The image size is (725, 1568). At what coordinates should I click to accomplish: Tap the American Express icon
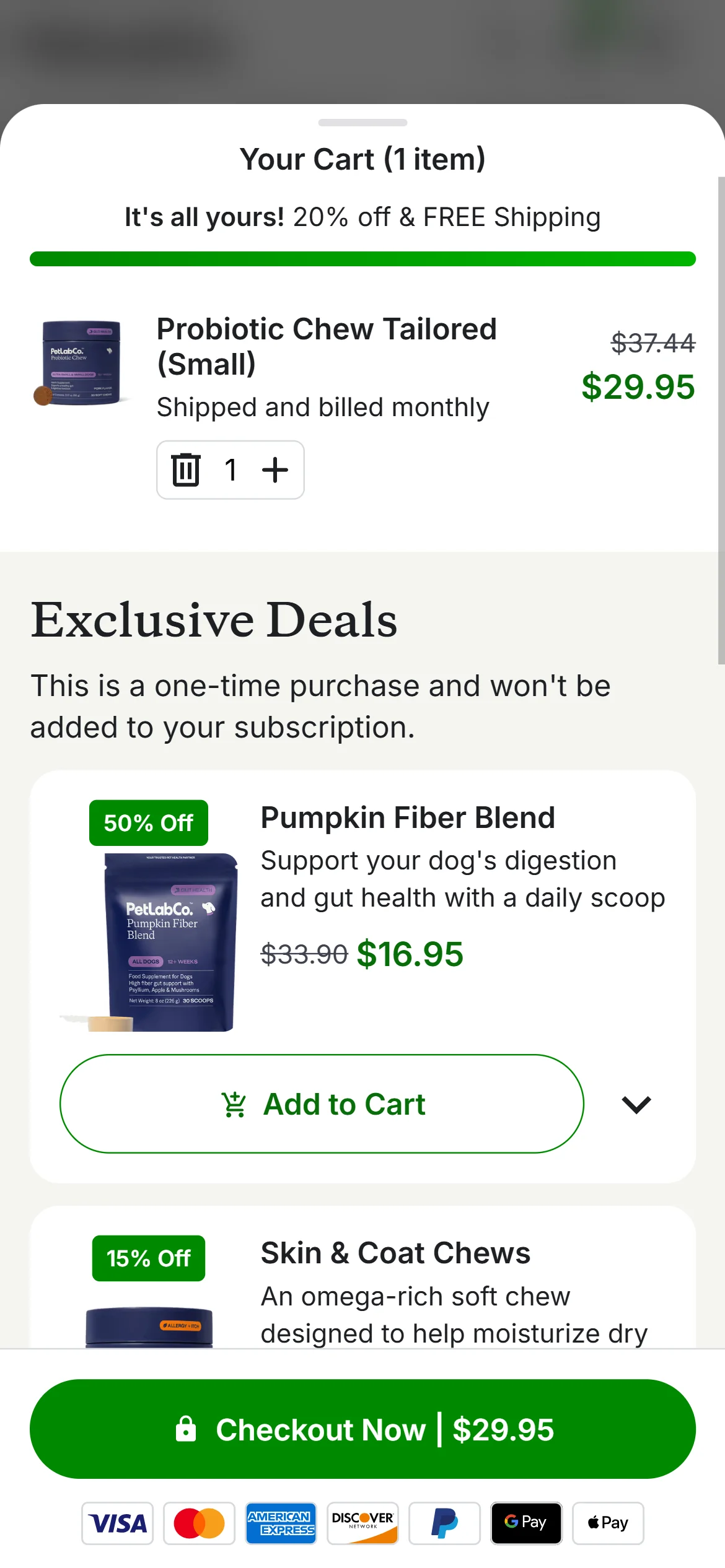click(x=281, y=1523)
